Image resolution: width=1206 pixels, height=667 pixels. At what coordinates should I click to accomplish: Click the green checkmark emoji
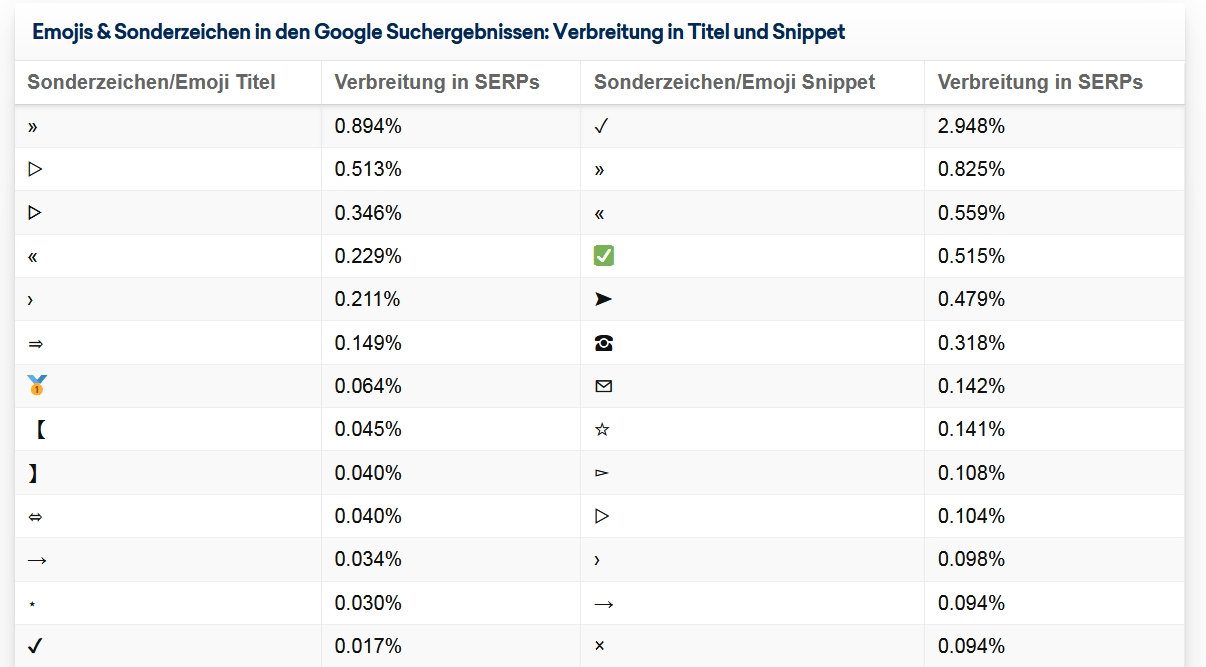click(603, 256)
